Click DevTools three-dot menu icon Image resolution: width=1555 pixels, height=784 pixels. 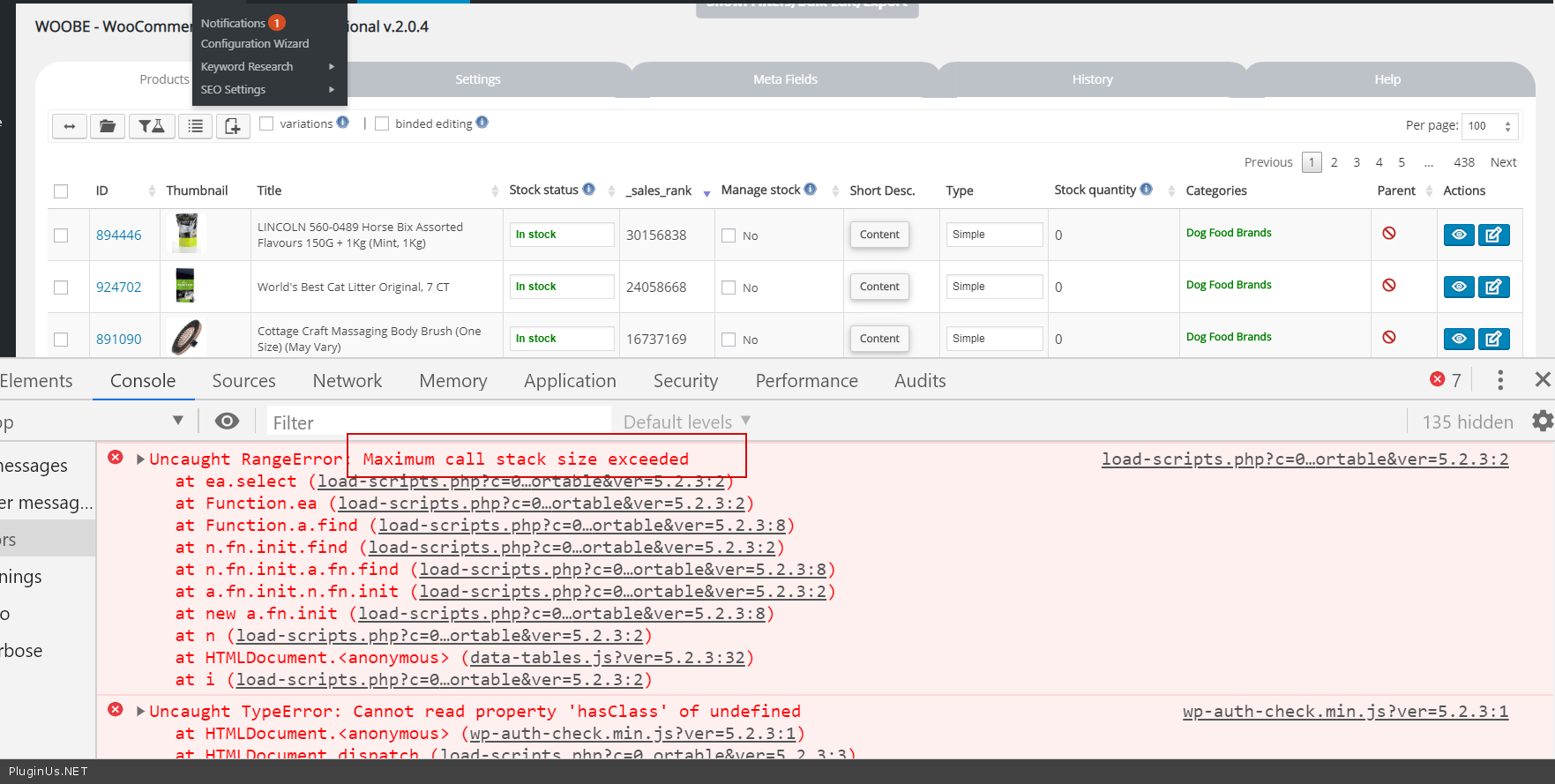pyautogui.click(x=1499, y=380)
